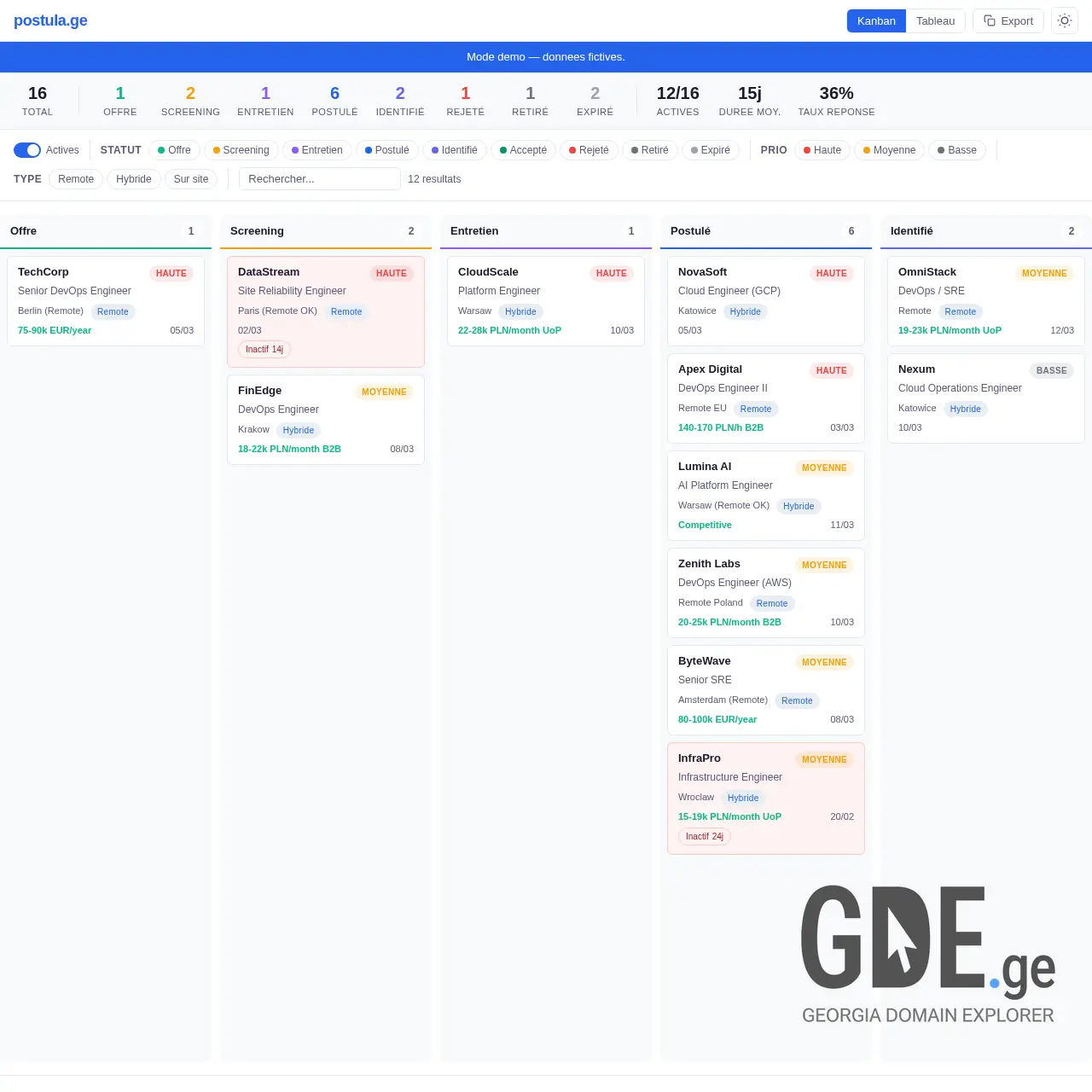Select Moyenne priority filter
The image size is (1092, 1092).
tap(889, 150)
